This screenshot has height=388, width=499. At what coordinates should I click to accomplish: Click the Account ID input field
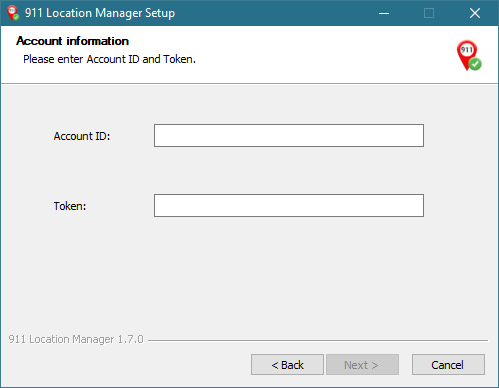pyautogui.click(x=289, y=135)
